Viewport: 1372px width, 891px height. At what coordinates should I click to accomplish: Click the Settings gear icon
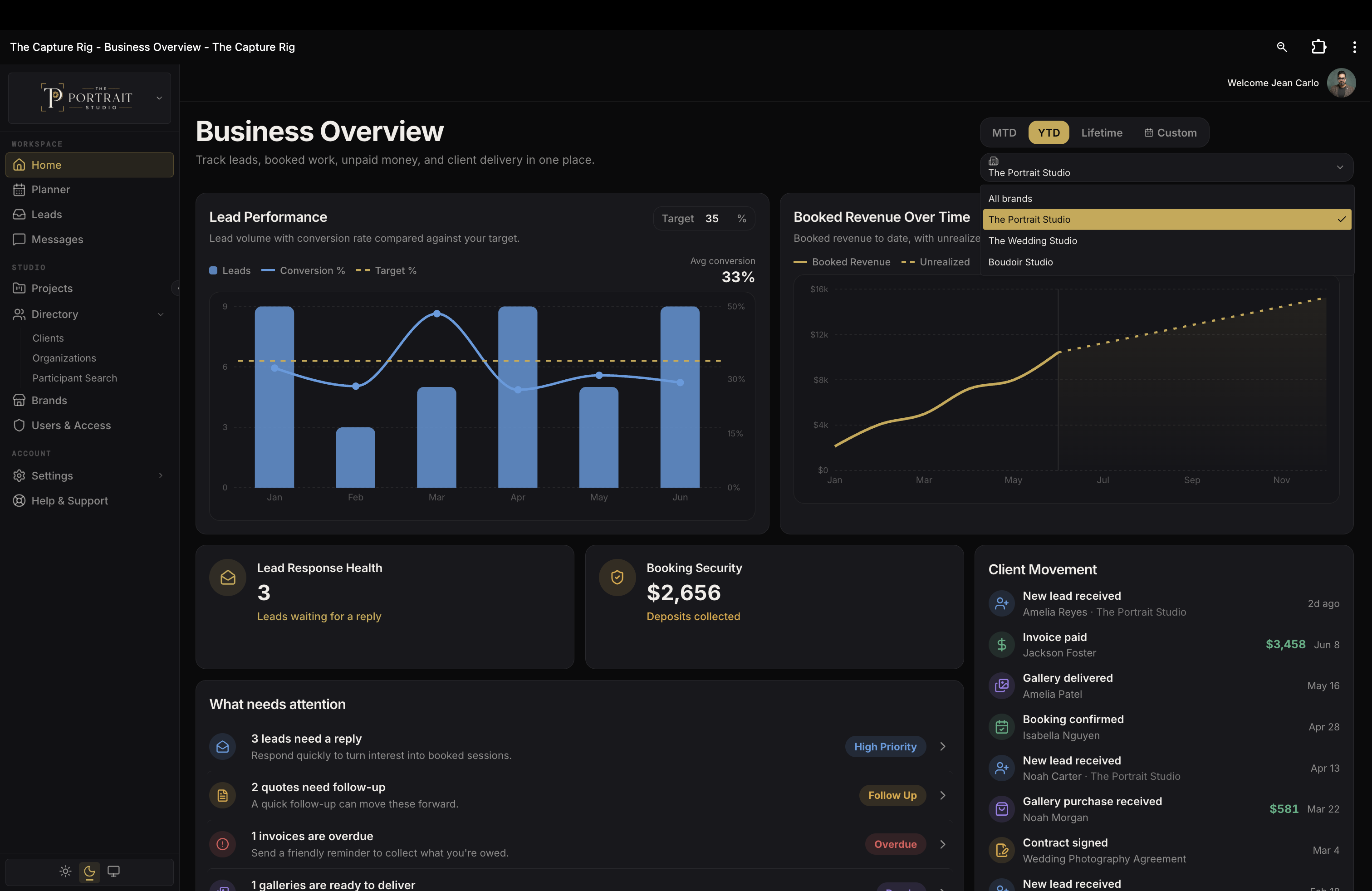coord(19,475)
